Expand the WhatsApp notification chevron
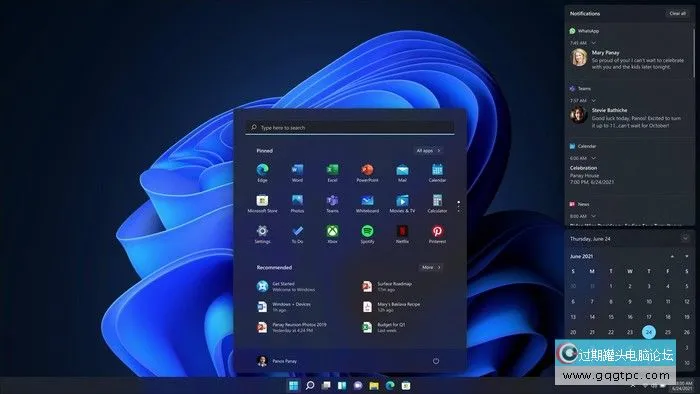Screen dimensions: 700x394 594,43
